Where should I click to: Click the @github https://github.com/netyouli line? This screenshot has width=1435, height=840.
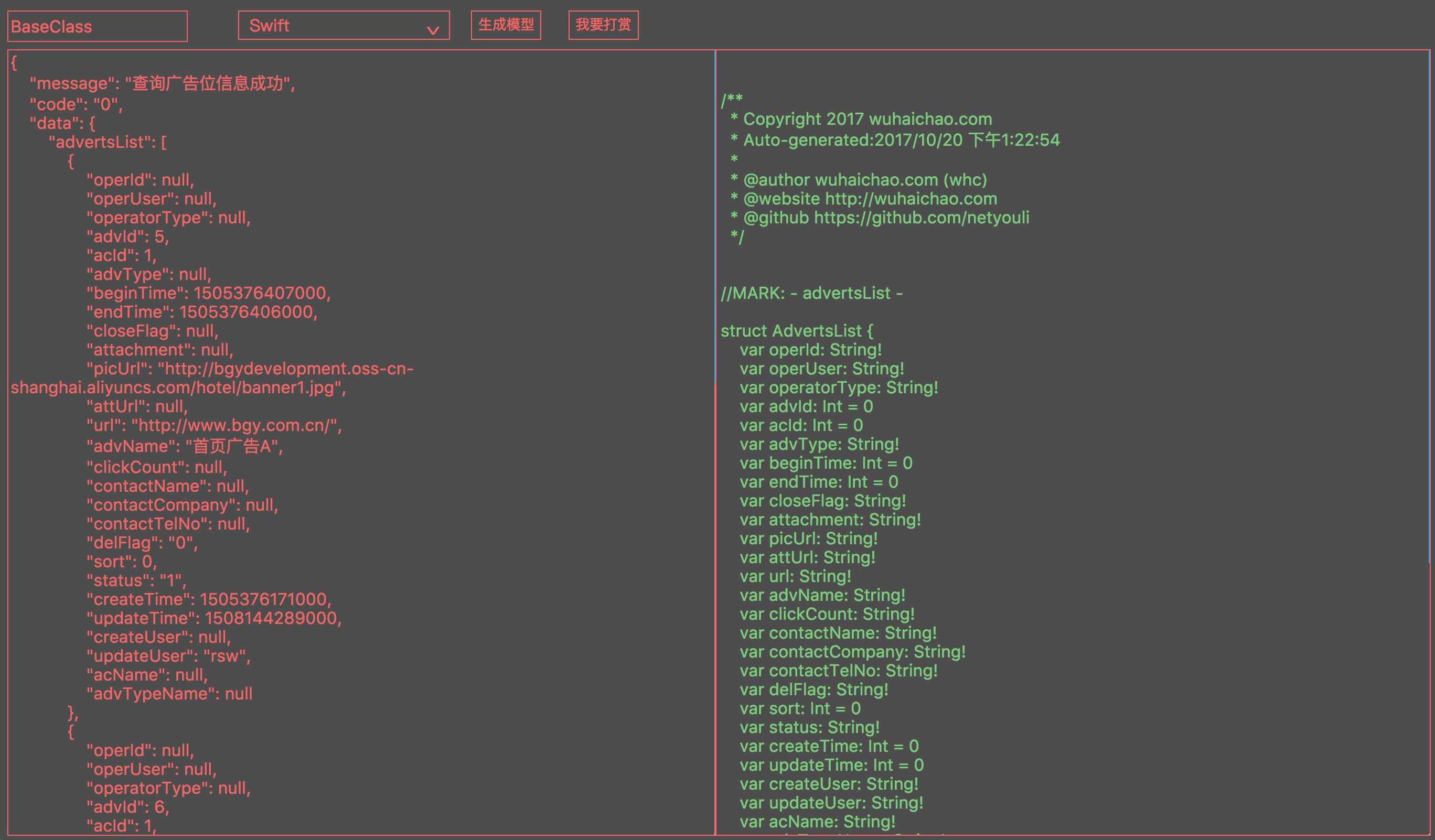coord(880,218)
